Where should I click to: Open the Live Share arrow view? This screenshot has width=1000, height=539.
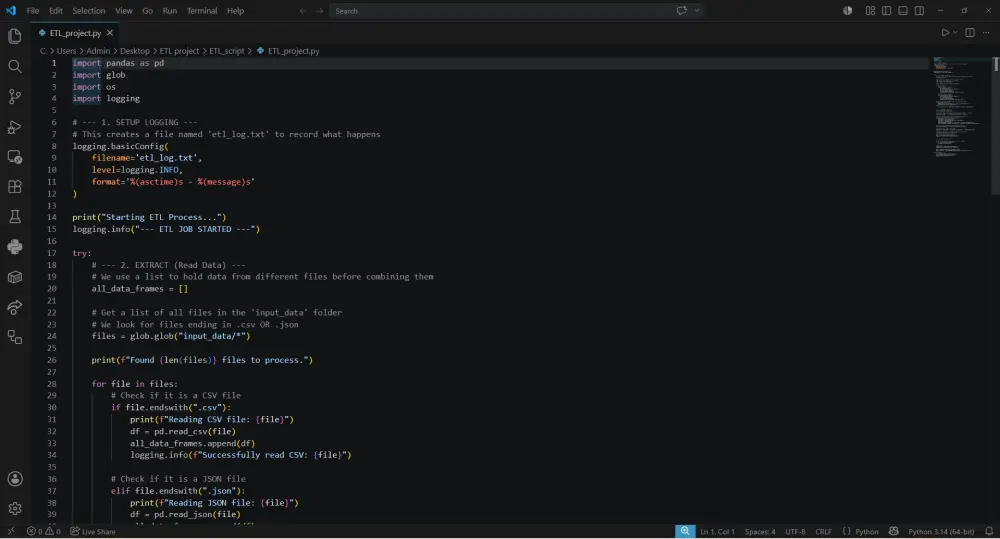[15, 307]
